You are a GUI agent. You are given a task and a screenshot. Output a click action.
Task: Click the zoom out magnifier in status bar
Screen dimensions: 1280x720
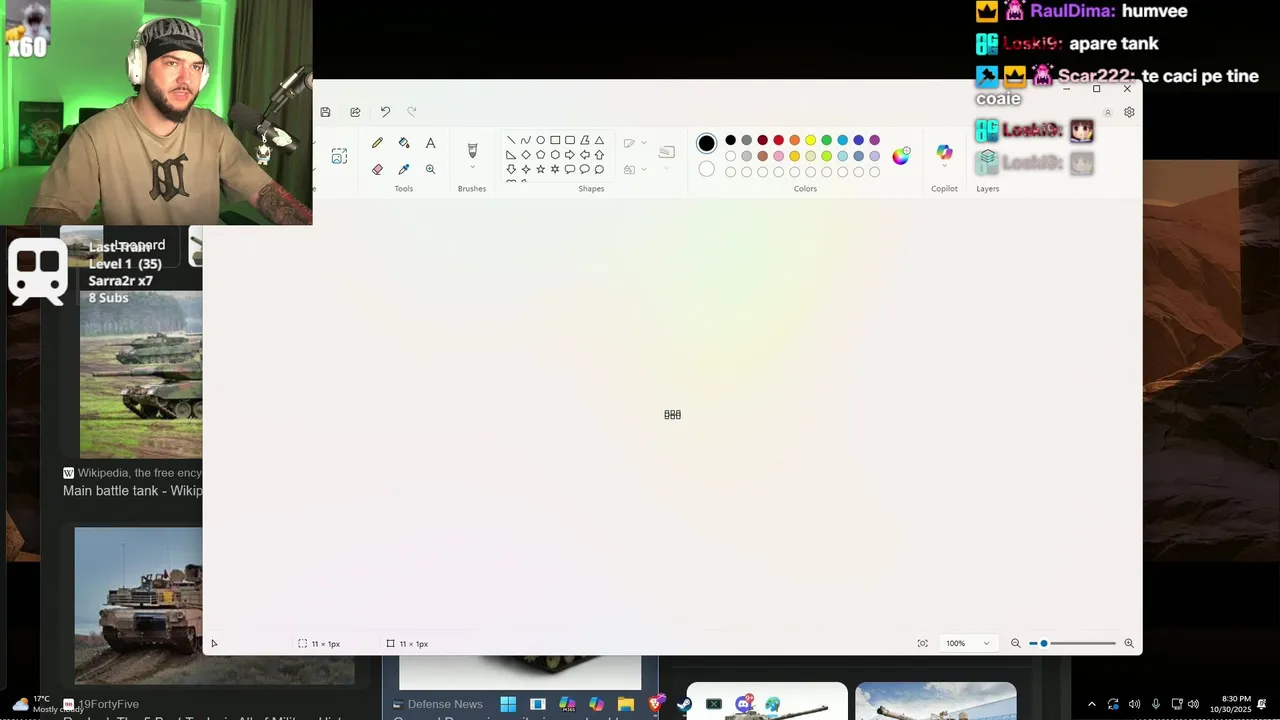[1016, 644]
